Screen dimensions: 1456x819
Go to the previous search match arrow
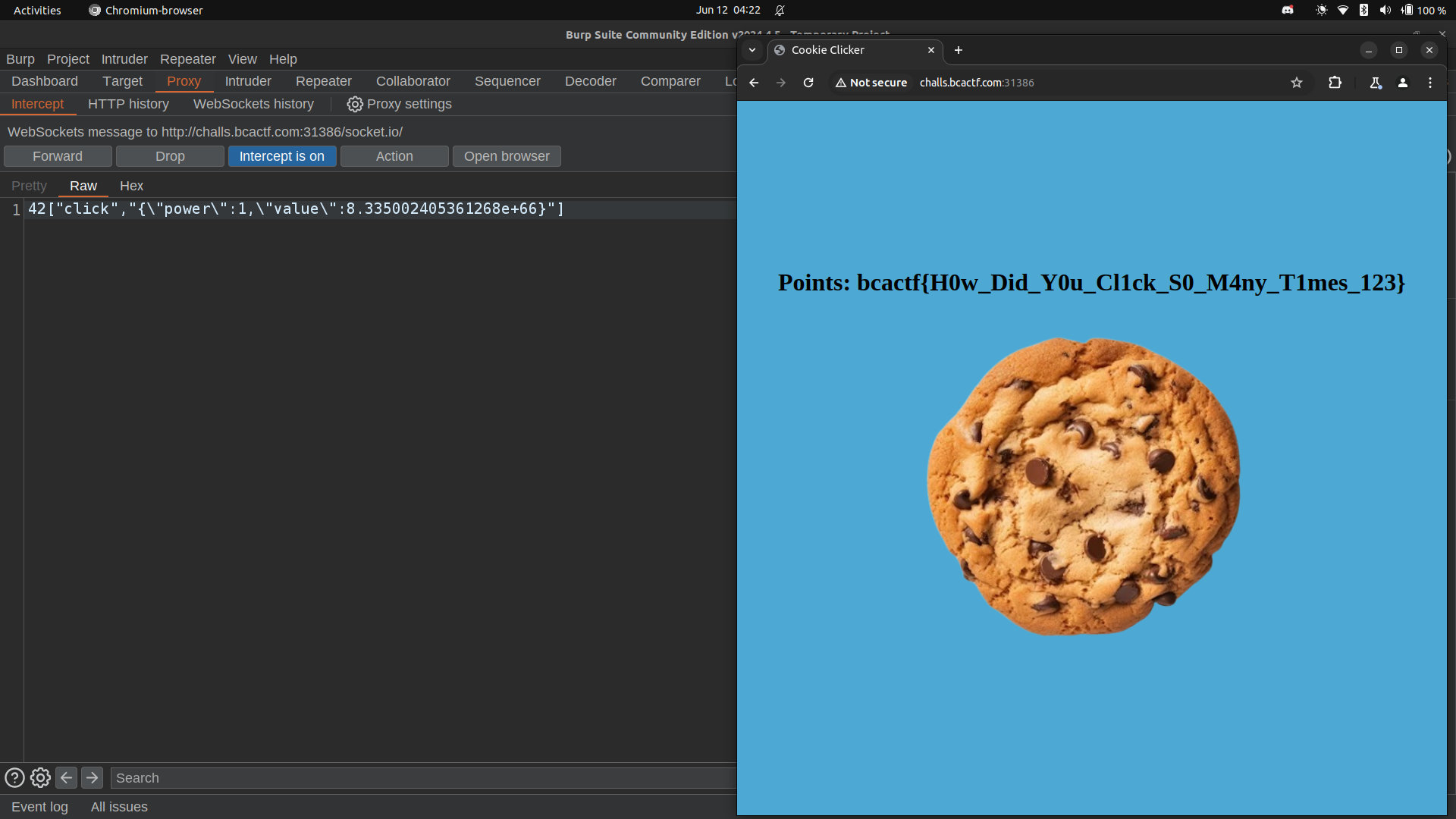point(66,778)
